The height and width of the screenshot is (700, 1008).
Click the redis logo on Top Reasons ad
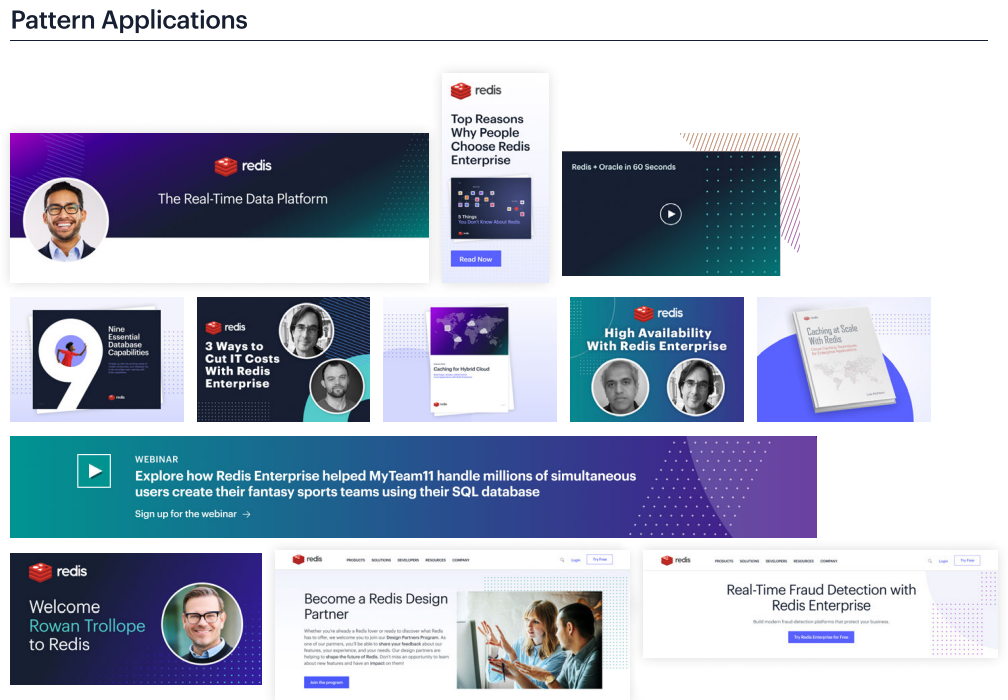476,91
